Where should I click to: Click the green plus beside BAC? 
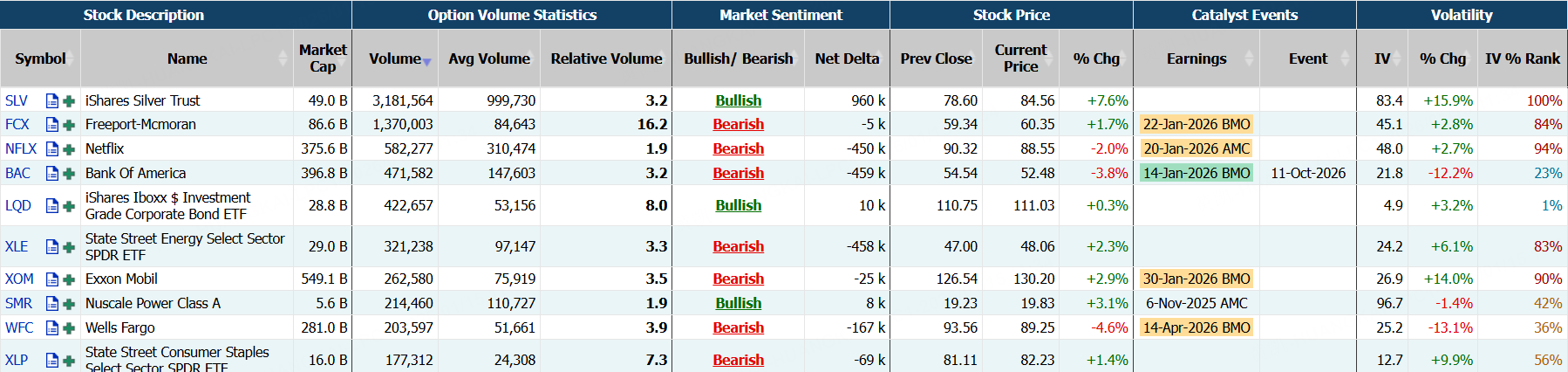69,174
